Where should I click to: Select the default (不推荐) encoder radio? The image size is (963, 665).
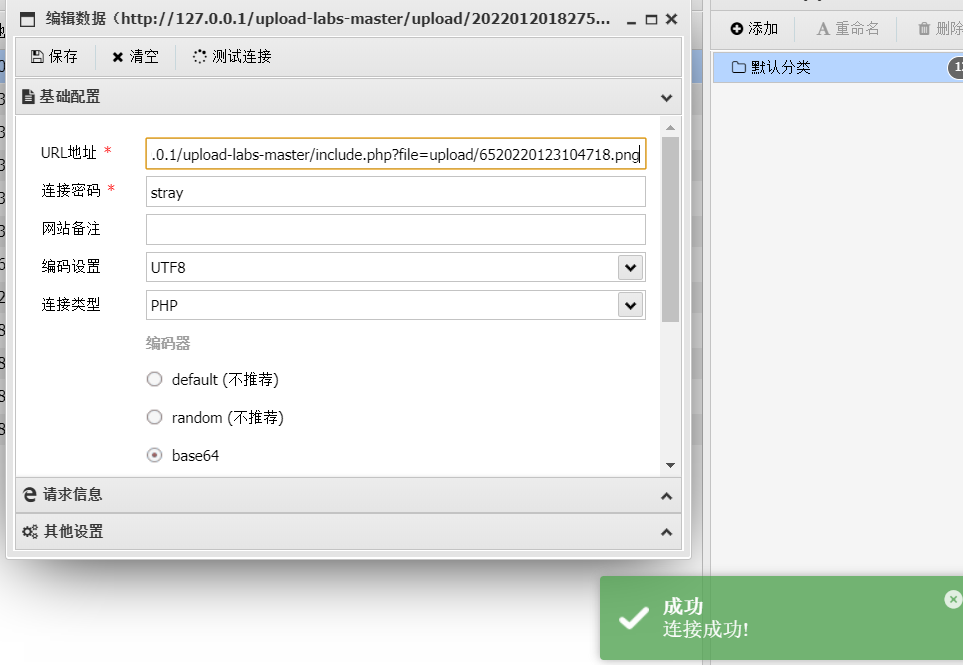click(x=154, y=379)
